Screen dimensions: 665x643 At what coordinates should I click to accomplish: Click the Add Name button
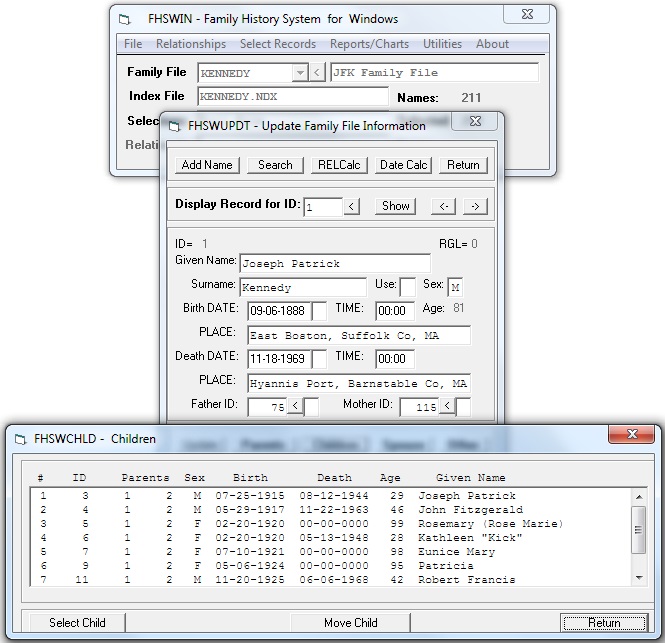[x=207, y=165]
